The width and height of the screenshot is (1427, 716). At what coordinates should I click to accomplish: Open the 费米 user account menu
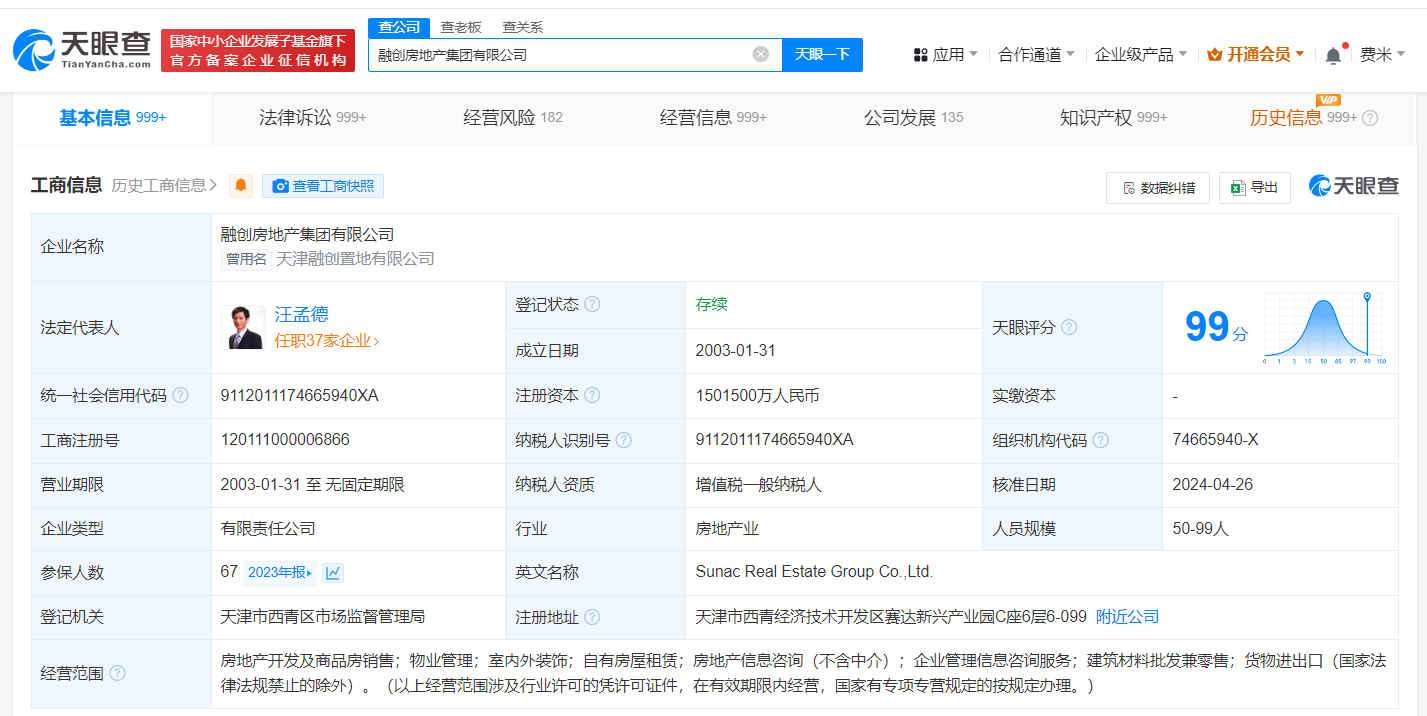point(1382,55)
